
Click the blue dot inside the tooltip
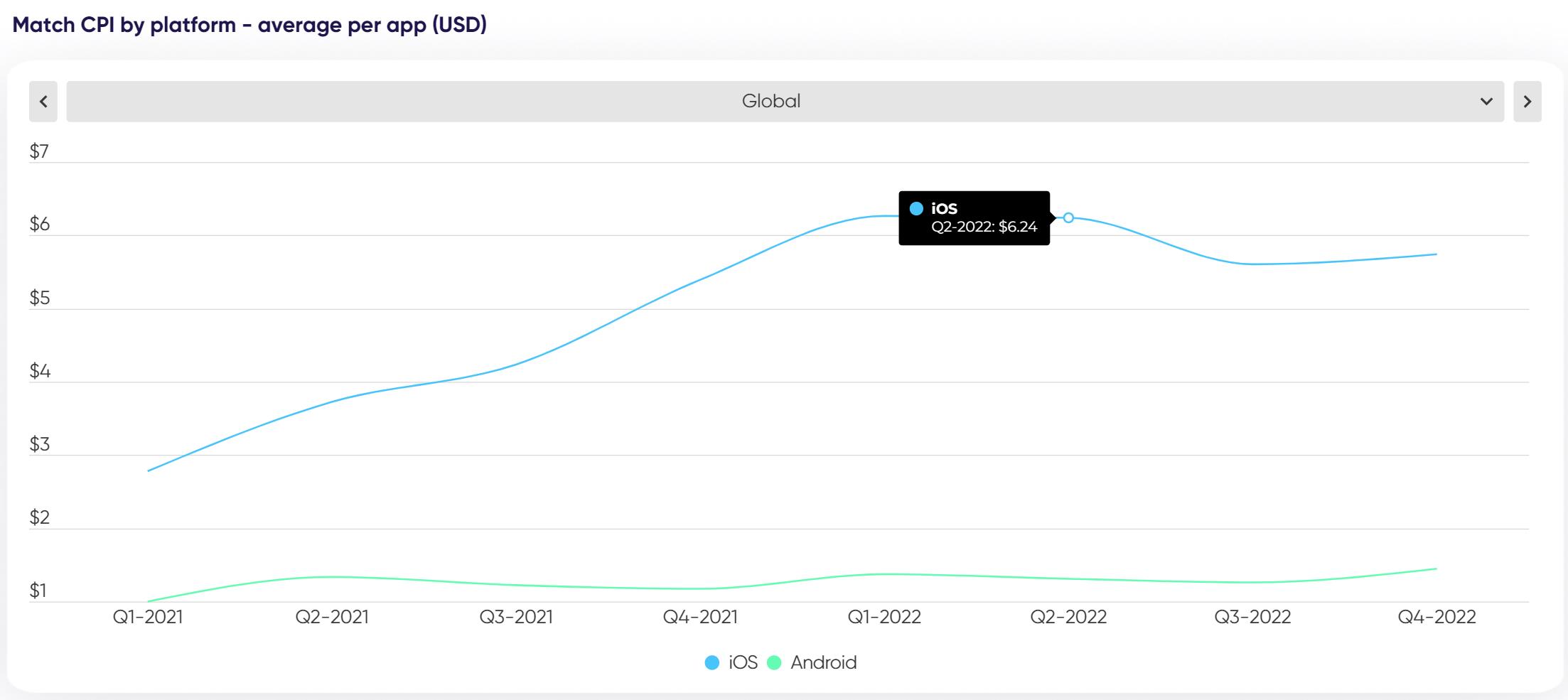[x=916, y=208]
